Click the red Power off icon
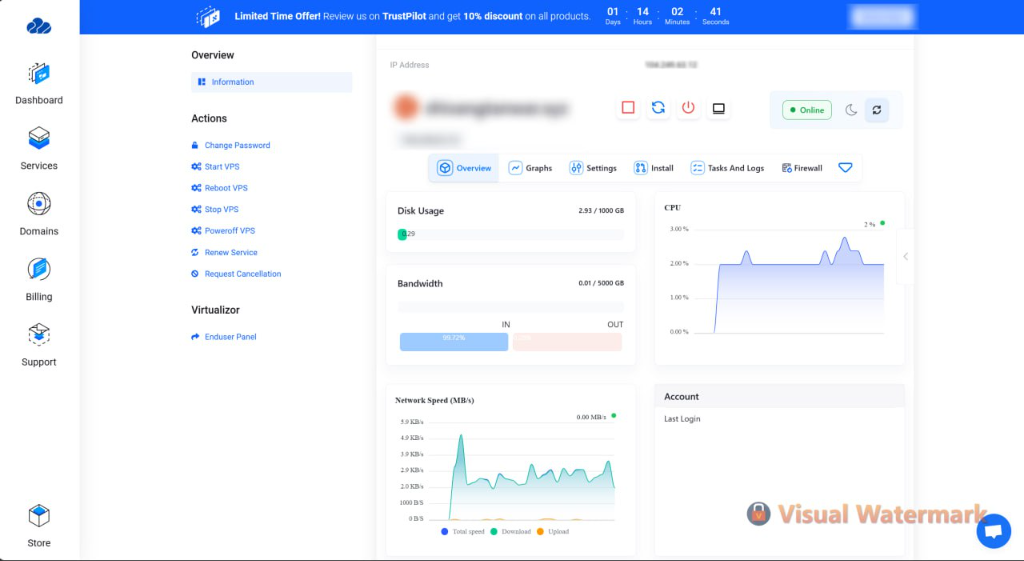This screenshot has height=561, width=1024. click(x=688, y=108)
